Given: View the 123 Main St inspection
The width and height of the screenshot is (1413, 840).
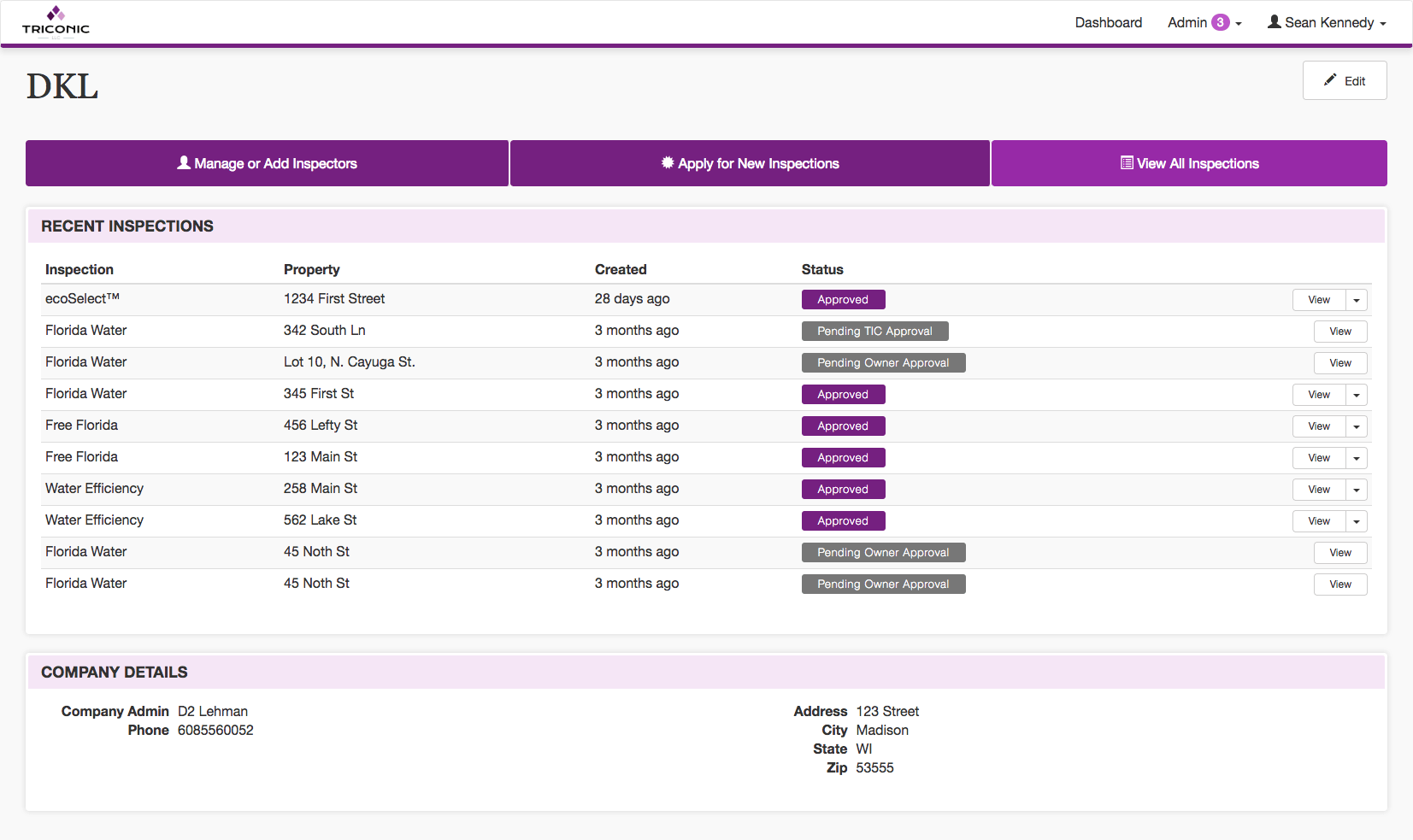Looking at the screenshot, I should [1319, 458].
